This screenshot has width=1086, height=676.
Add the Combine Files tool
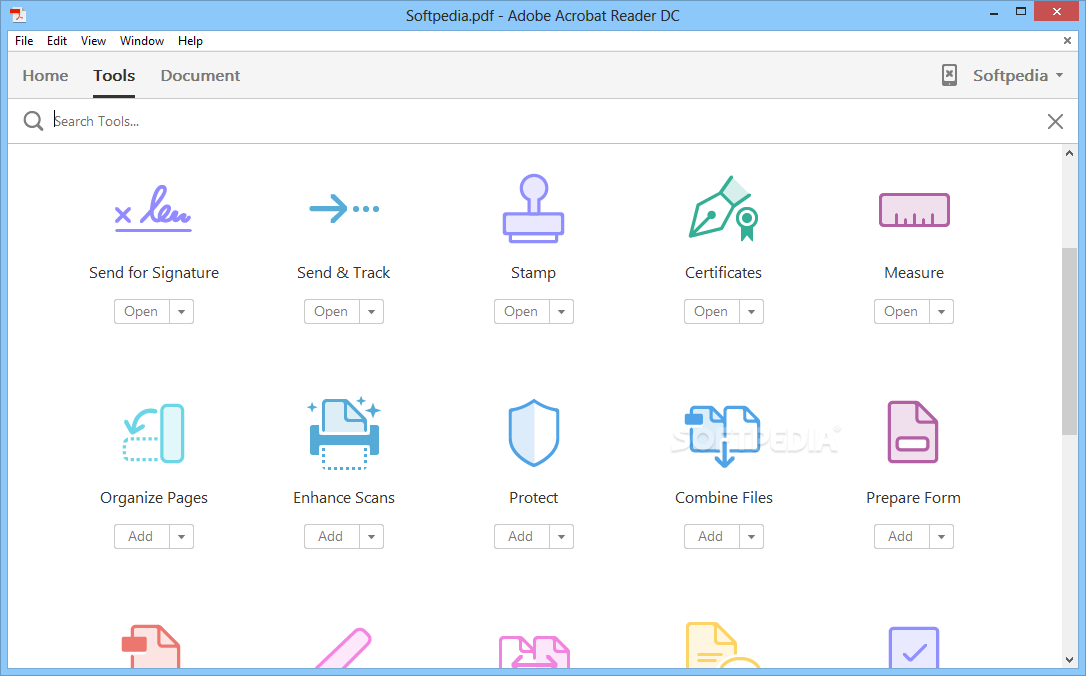tap(711, 537)
